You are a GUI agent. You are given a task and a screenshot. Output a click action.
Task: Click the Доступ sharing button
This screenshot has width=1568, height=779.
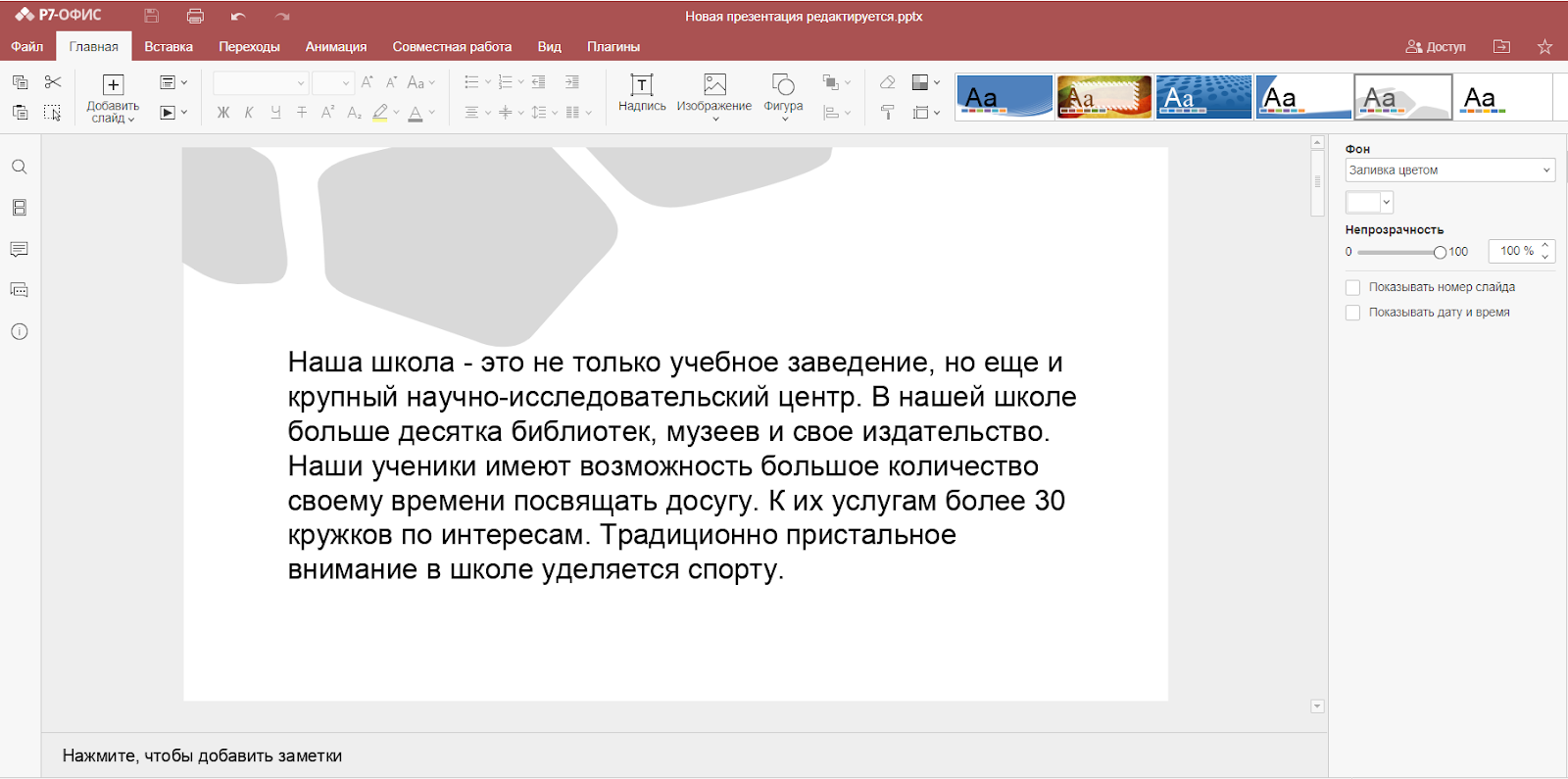tap(1436, 46)
